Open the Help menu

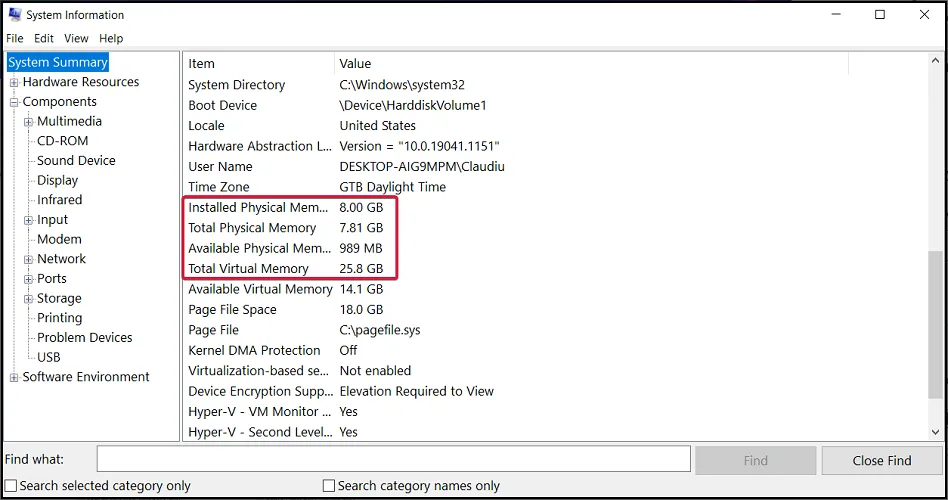point(111,38)
